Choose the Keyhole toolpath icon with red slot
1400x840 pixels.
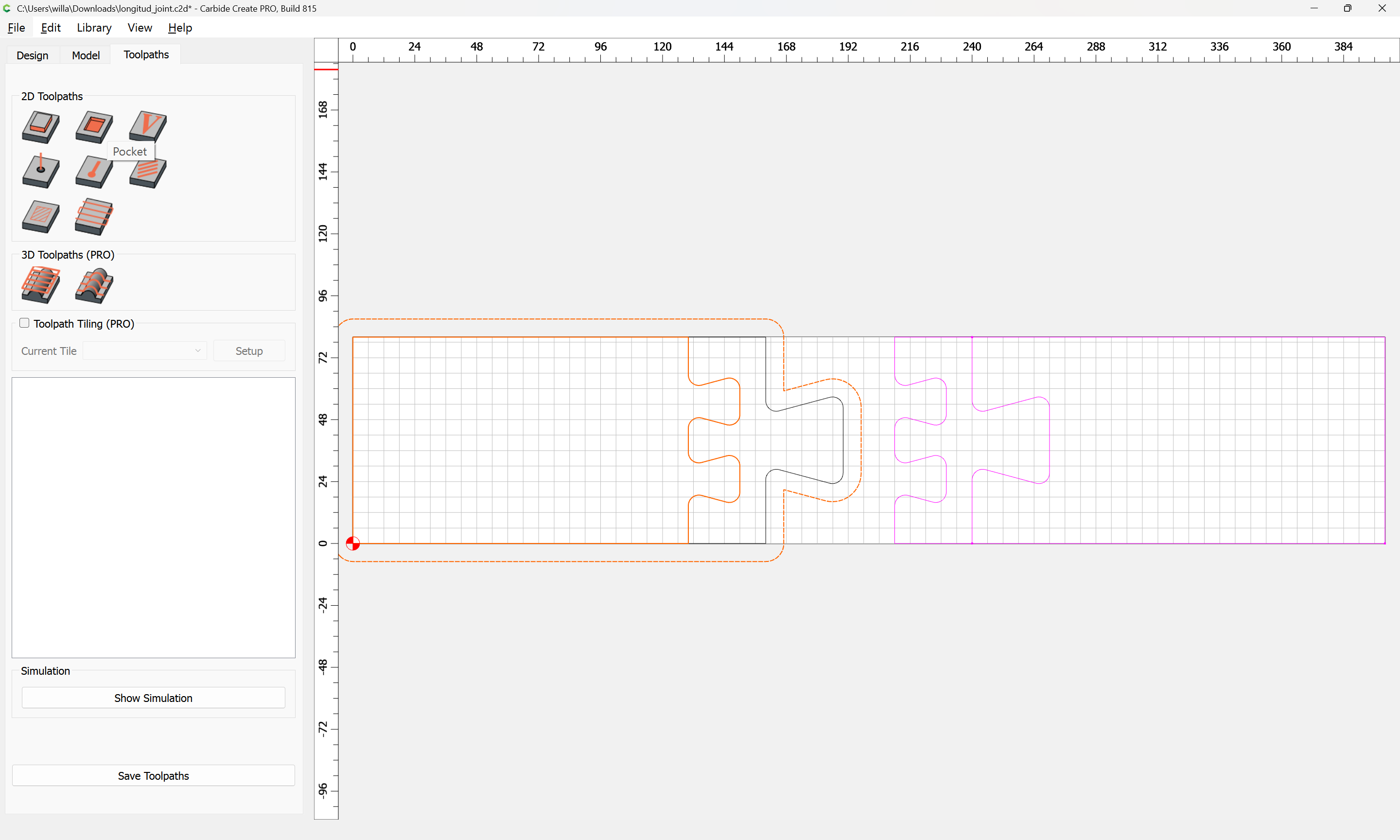(94, 172)
